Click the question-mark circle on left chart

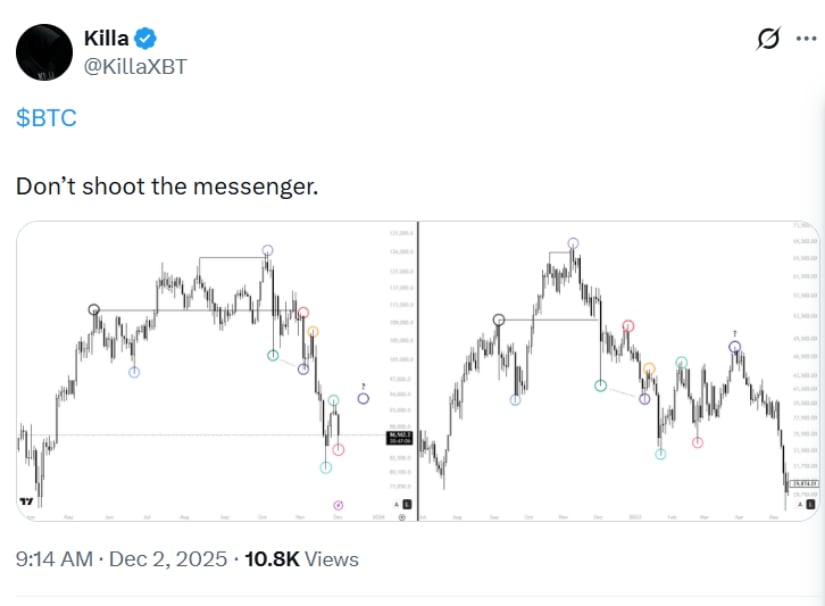363,398
